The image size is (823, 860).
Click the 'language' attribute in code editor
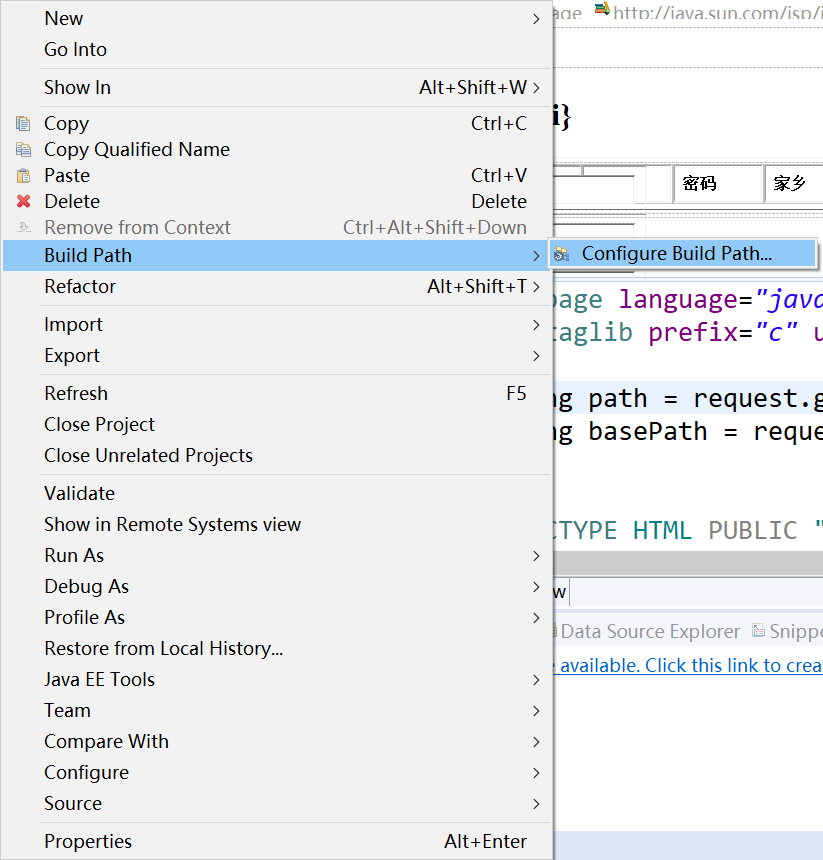[678, 300]
